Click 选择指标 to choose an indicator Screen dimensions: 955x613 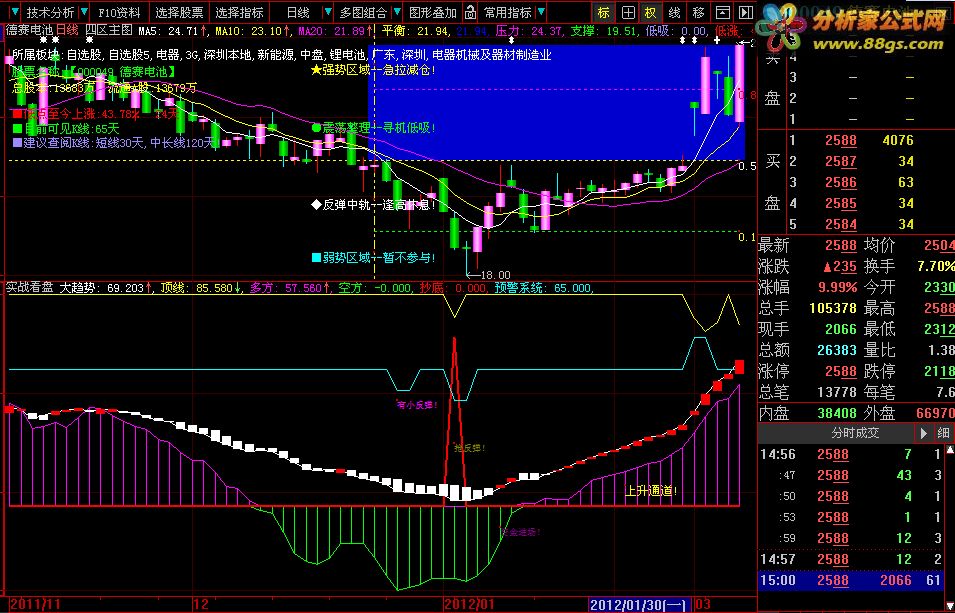pos(239,12)
